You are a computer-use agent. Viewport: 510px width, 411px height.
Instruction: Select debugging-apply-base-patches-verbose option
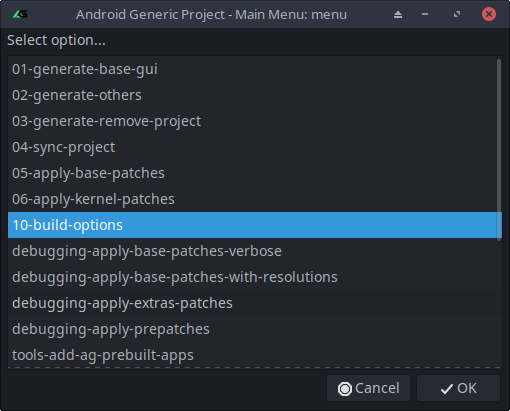[255, 251]
